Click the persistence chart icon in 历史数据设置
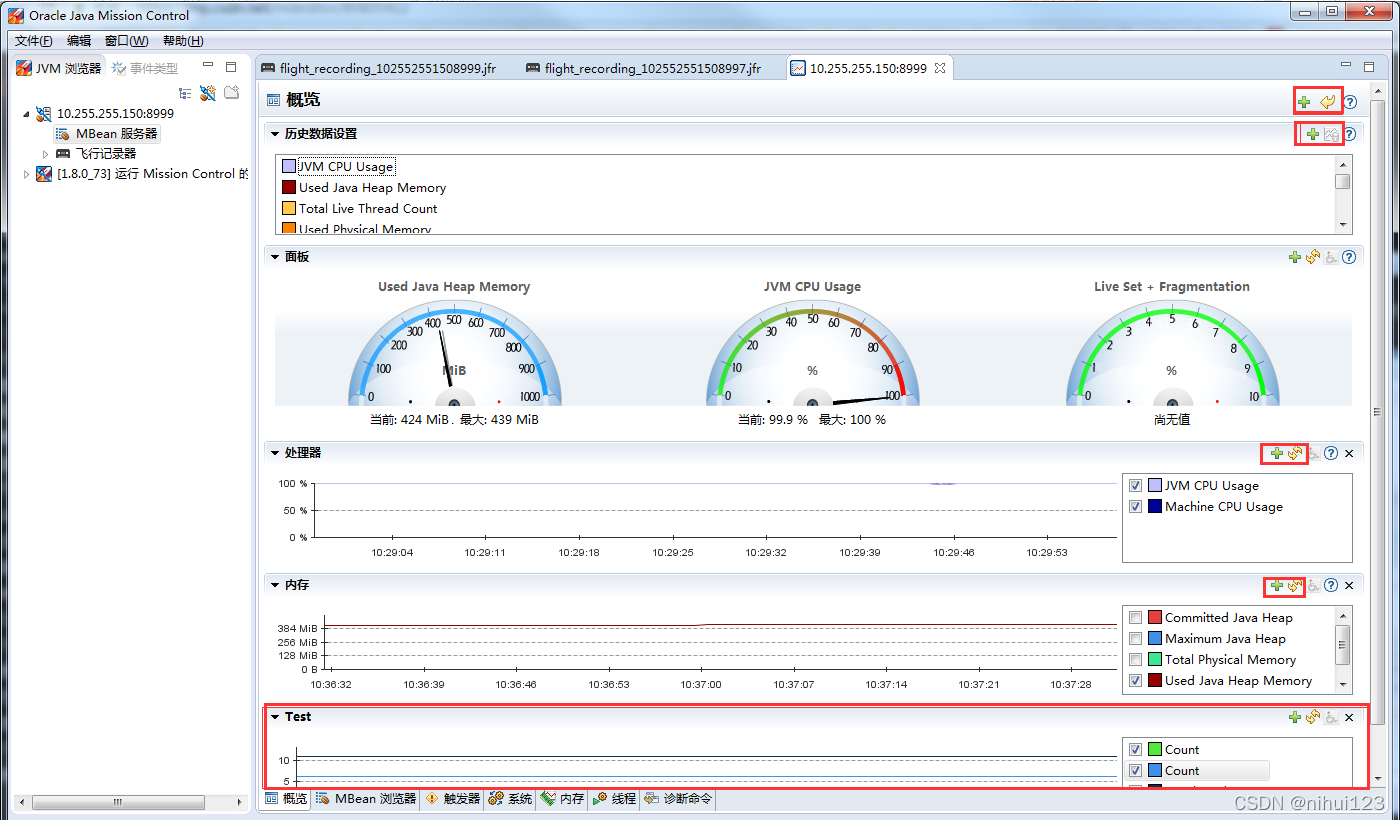 coord(1331,134)
